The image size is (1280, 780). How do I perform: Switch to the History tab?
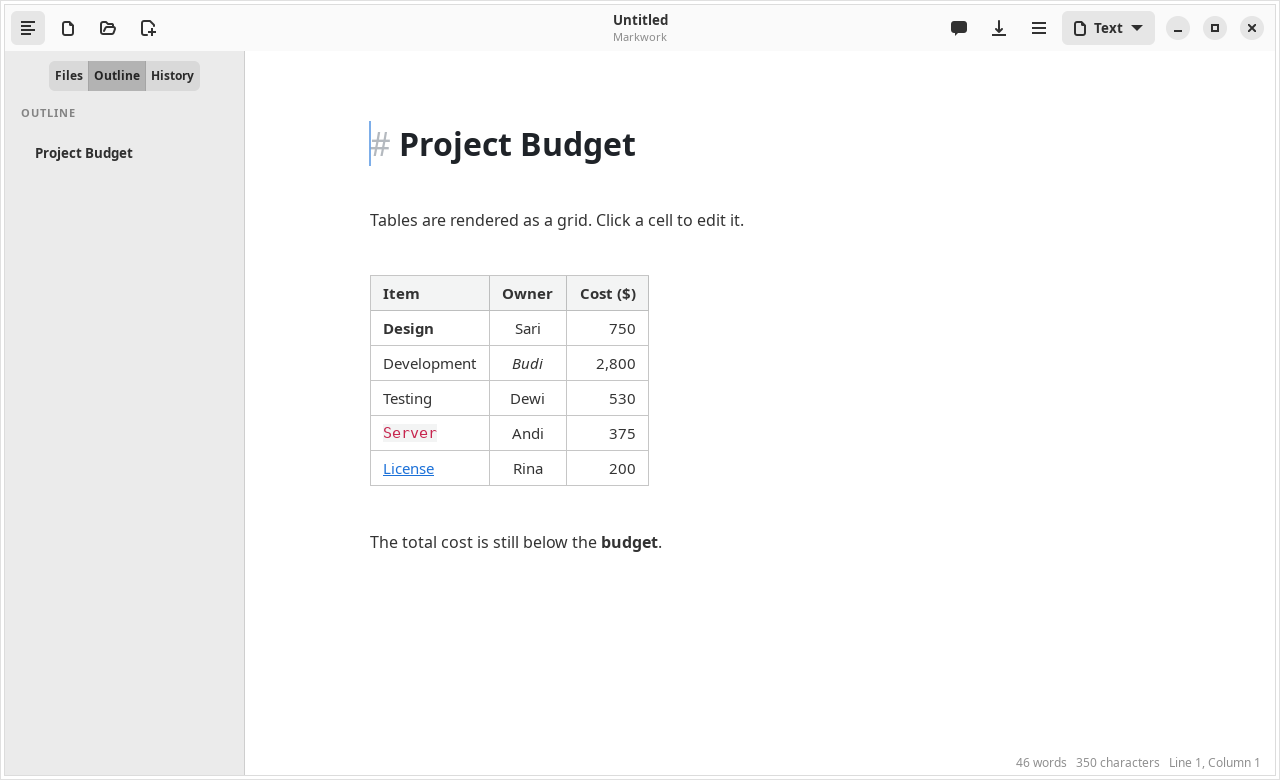(x=172, y=76)
